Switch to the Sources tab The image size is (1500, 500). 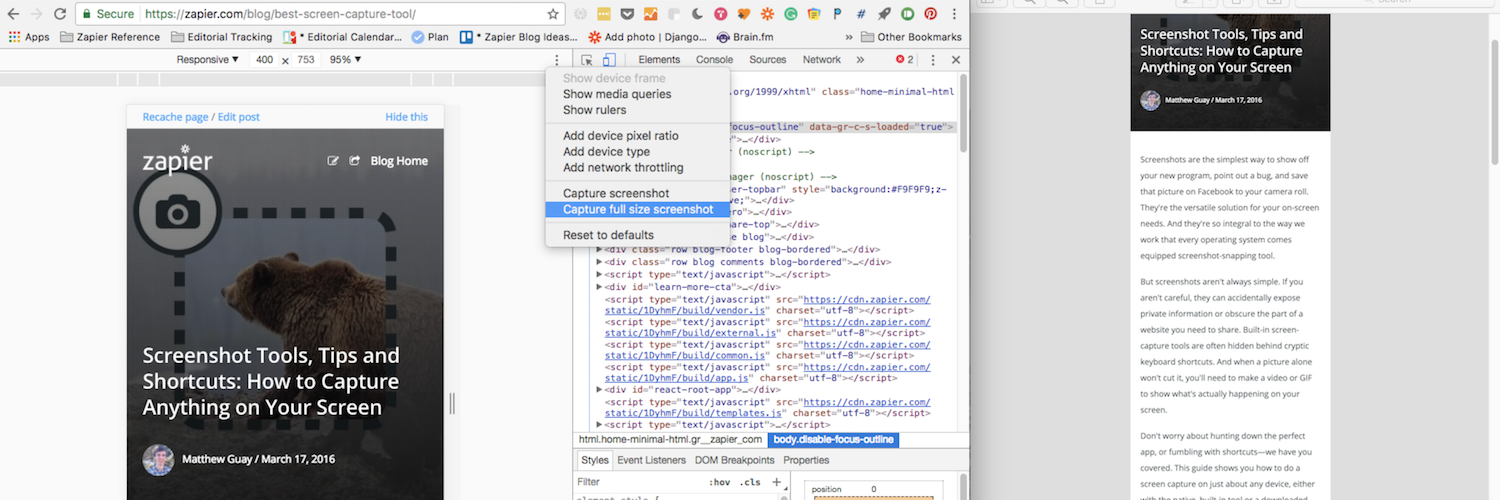coord(768,60)
